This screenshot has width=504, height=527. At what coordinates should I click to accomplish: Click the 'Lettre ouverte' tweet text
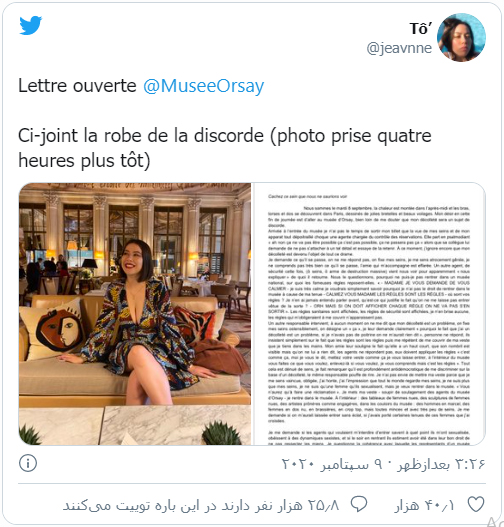(77, 86)
